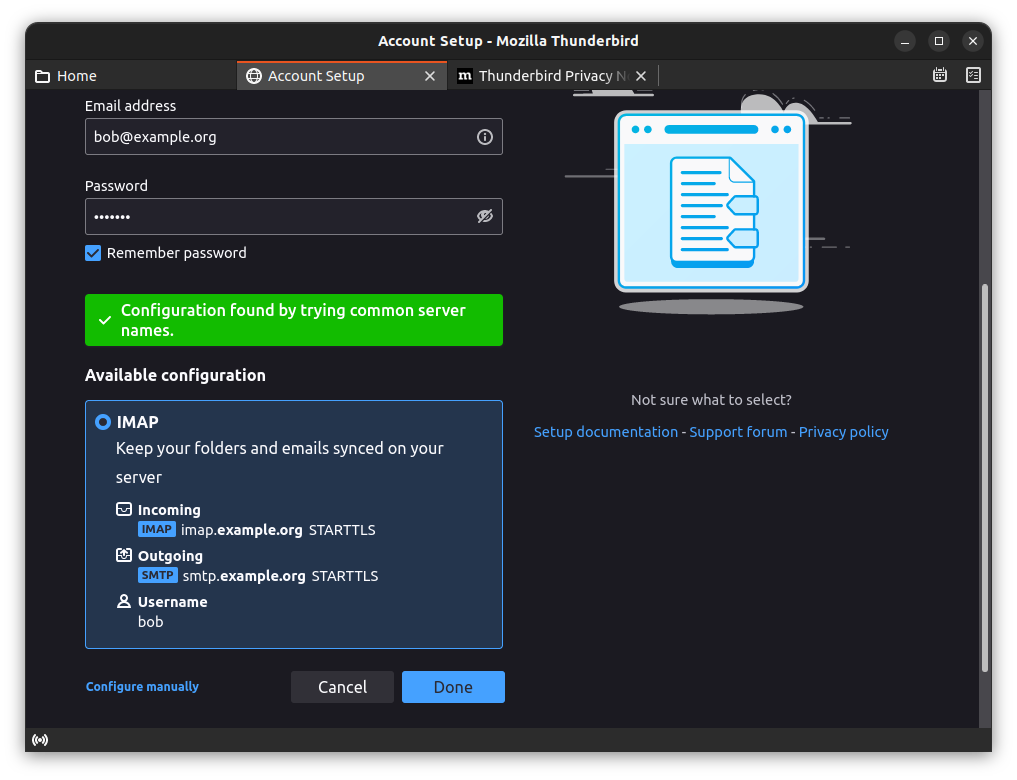Select the IMAP configuration radio button
The height and width of the screenshot is (780, 1017).
(103, 423)
